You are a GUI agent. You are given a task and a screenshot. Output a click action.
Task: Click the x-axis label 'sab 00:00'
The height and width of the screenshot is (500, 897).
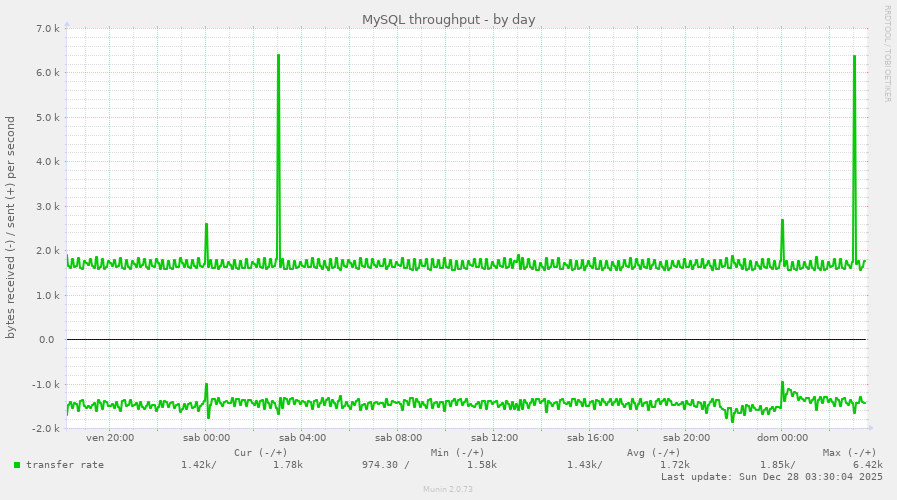tap(207, 438)
